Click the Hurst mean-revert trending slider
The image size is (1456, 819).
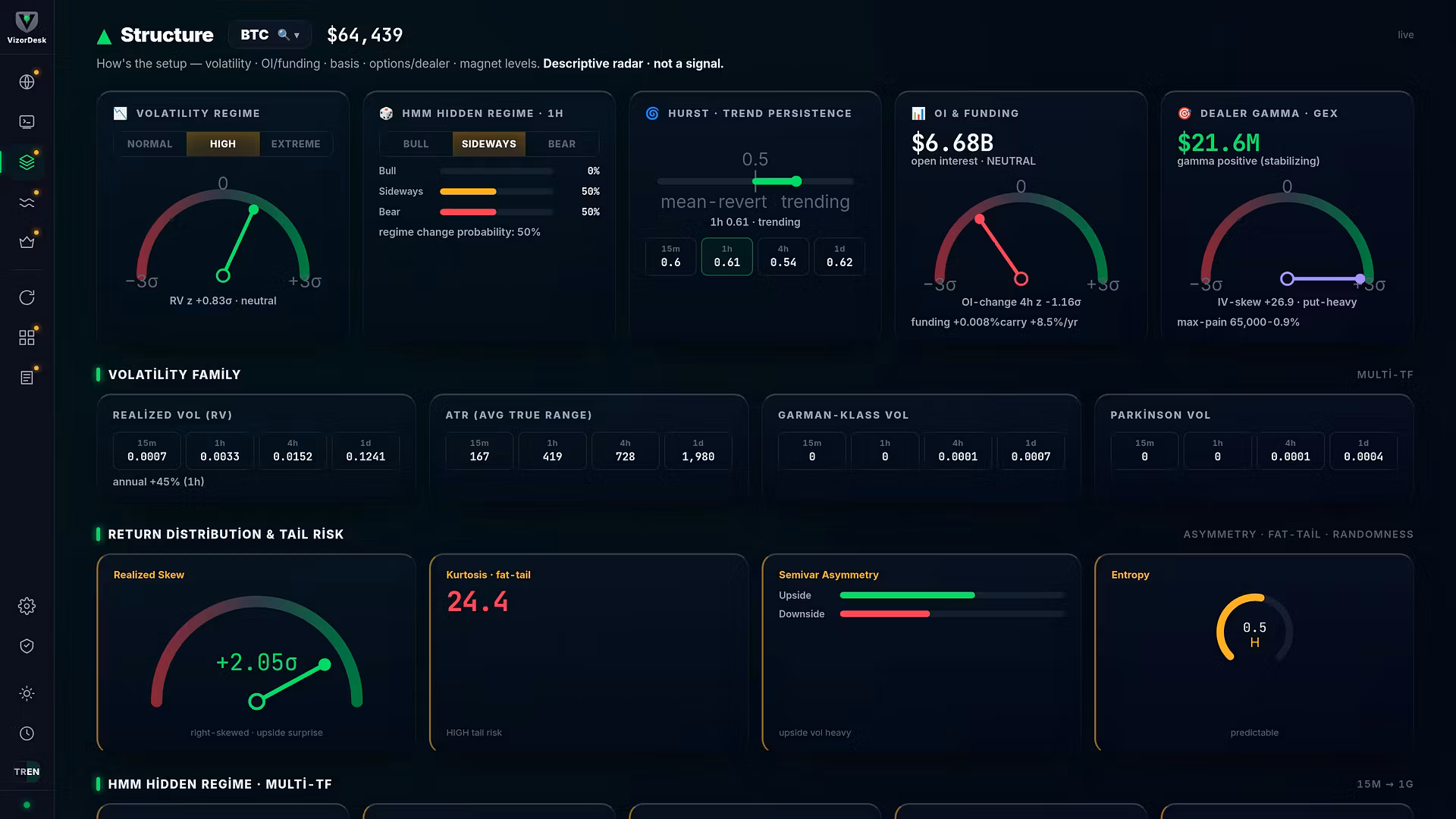click(755, 181)
